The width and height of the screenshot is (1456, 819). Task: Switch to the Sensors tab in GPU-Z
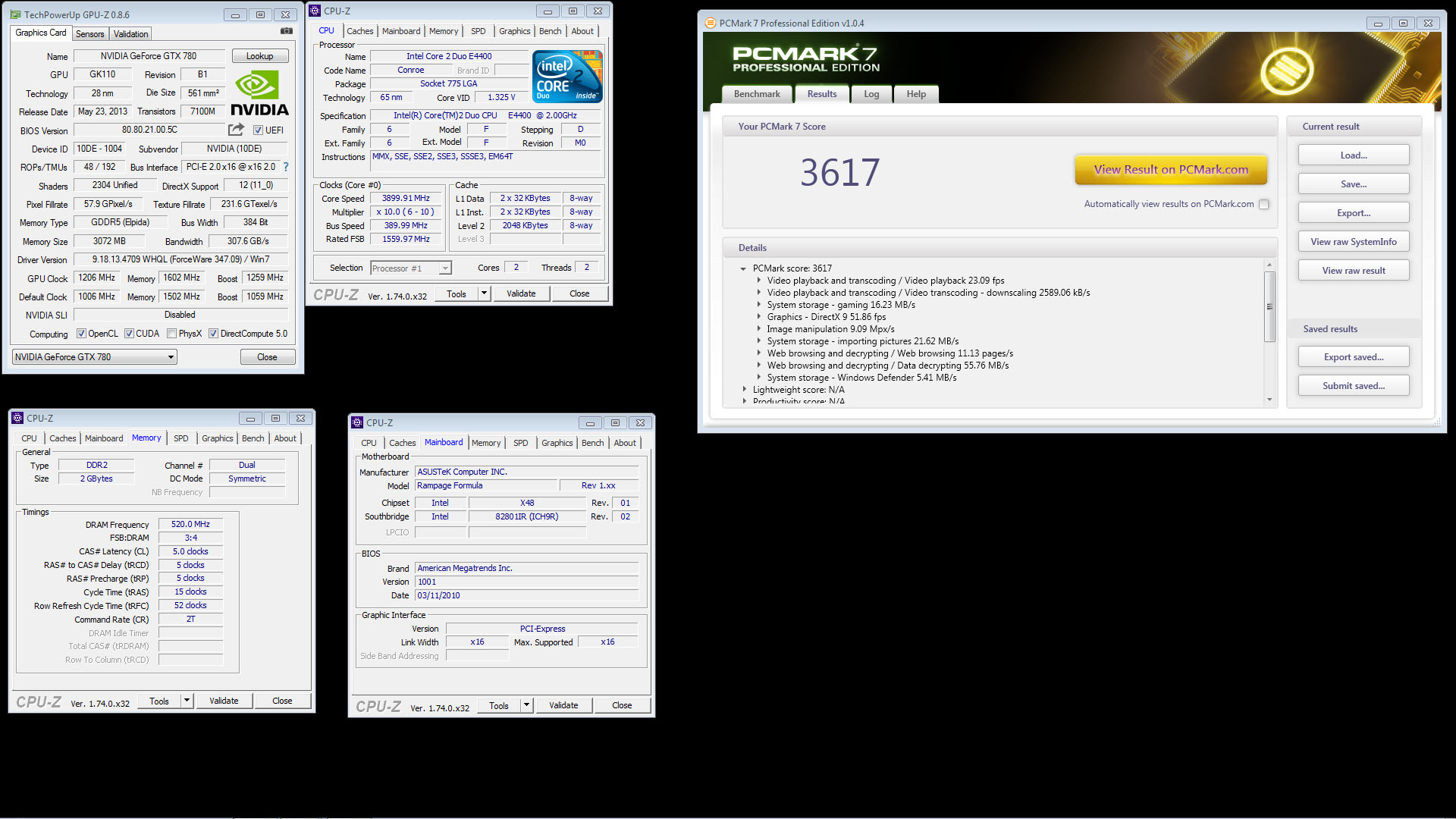click(90, 34)
